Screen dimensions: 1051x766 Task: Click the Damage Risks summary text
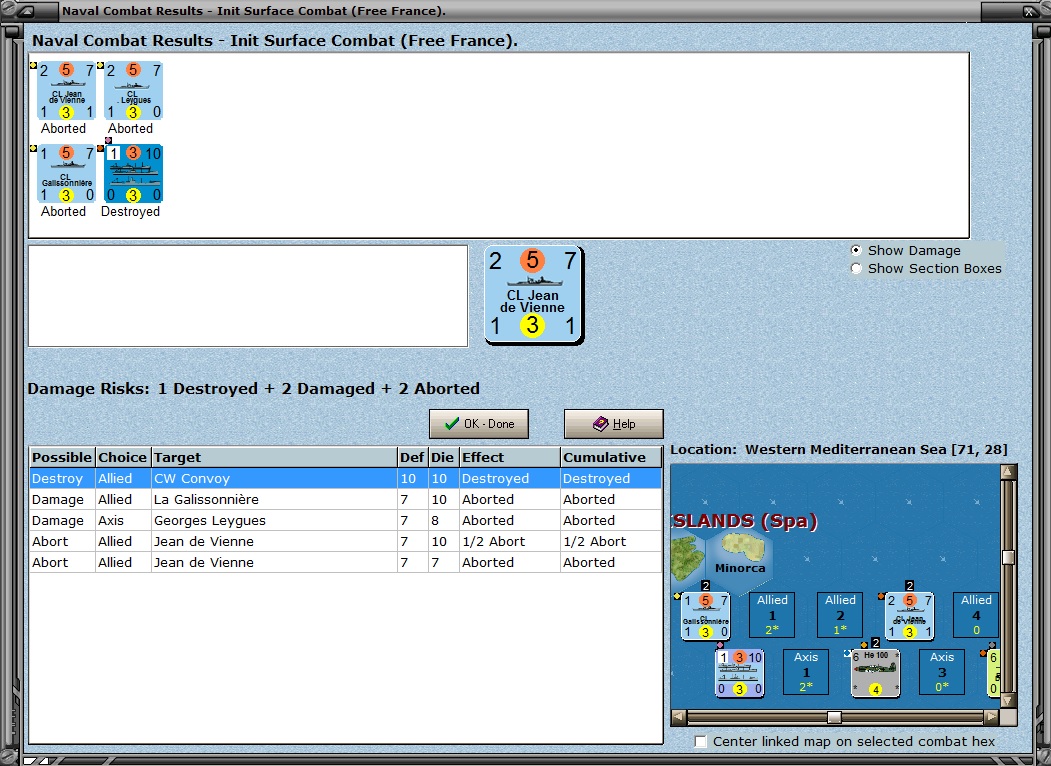(253, 389)
